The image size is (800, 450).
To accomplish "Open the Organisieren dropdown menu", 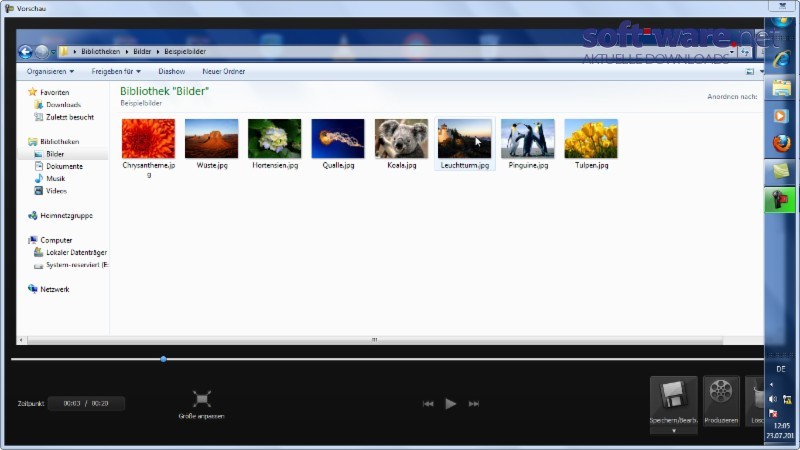I will 50,71.
